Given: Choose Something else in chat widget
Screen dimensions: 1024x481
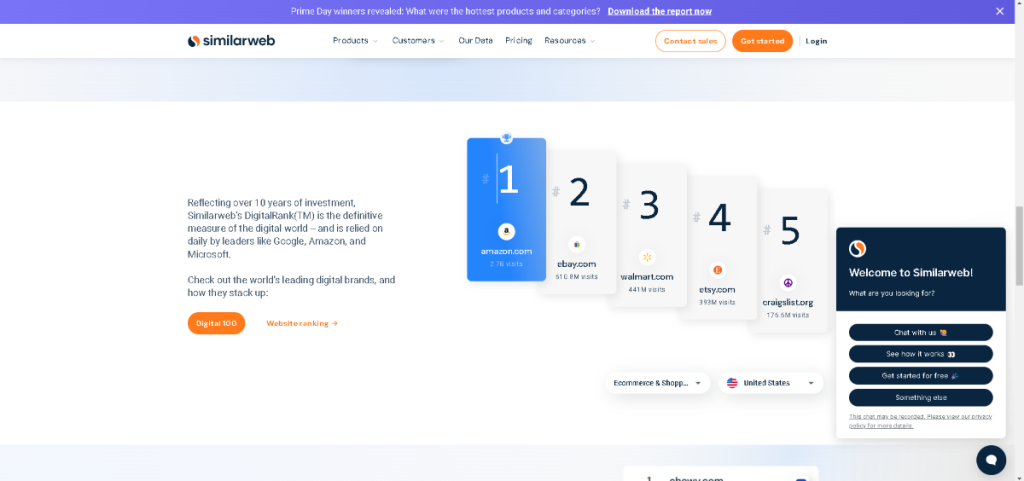Looking at the screenshot, I should (x=921, y=397).
